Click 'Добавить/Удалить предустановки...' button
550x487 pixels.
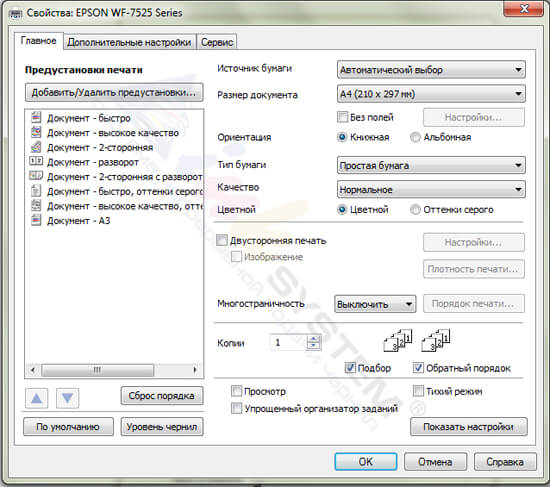114,92
